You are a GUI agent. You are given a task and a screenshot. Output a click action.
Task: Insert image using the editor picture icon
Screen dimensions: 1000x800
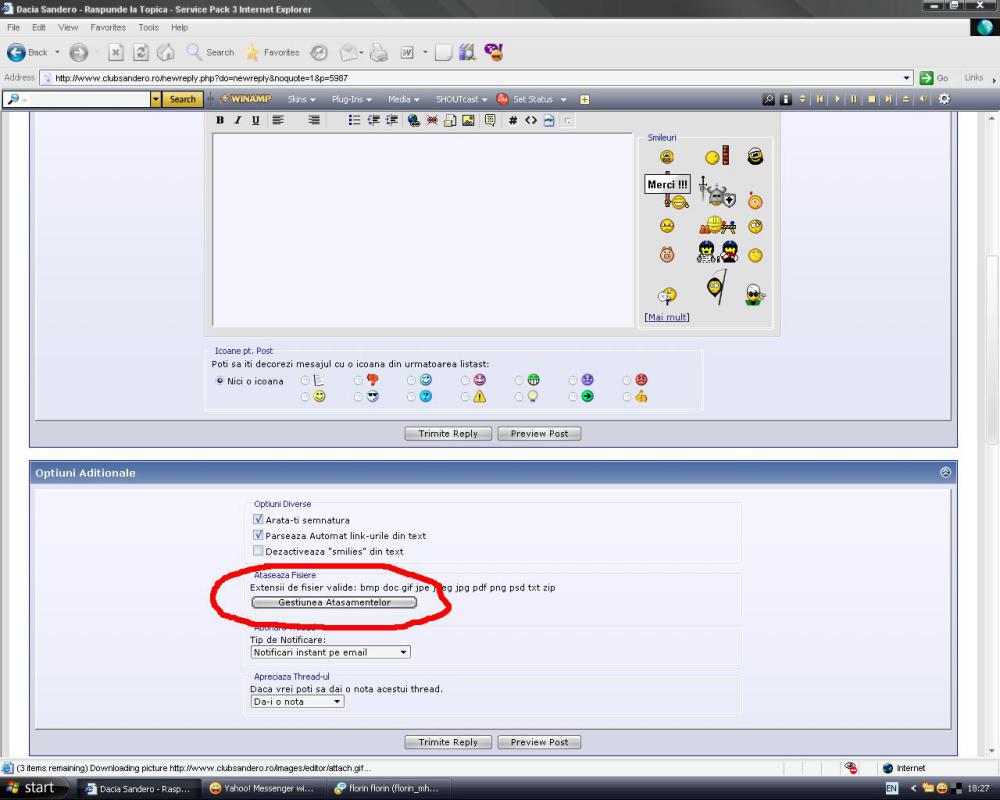tap(468, 120)
